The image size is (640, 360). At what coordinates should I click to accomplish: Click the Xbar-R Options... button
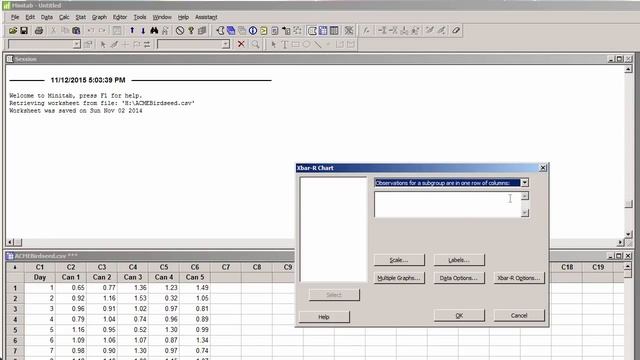click(x=519, y=278)
